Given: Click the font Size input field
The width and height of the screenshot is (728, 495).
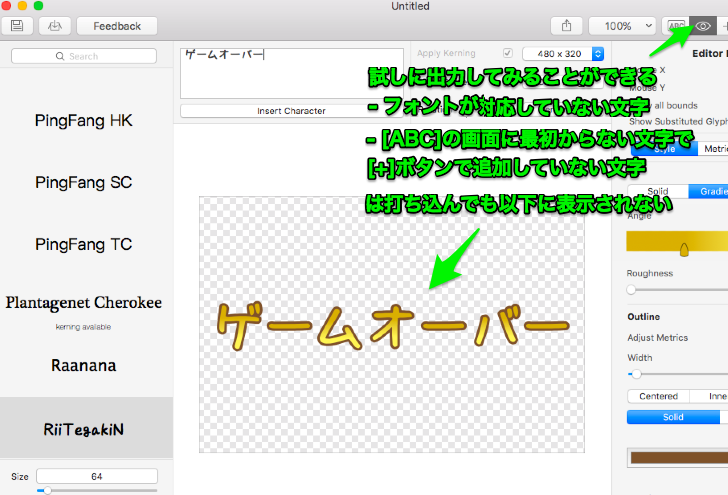Looking at the screenshot, I should click(97, 476).
